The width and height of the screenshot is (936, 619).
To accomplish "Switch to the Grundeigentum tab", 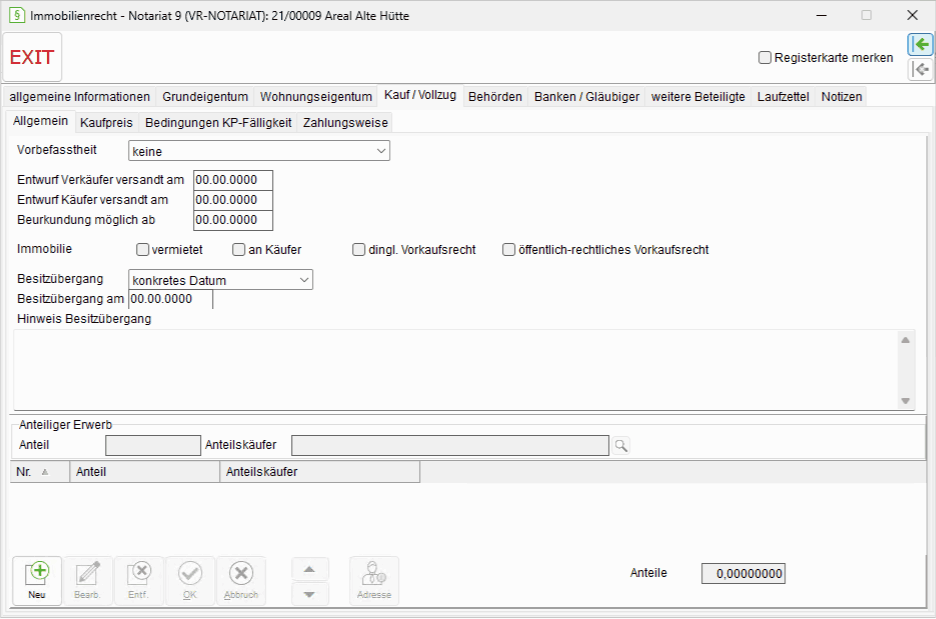I will [205, 97].
